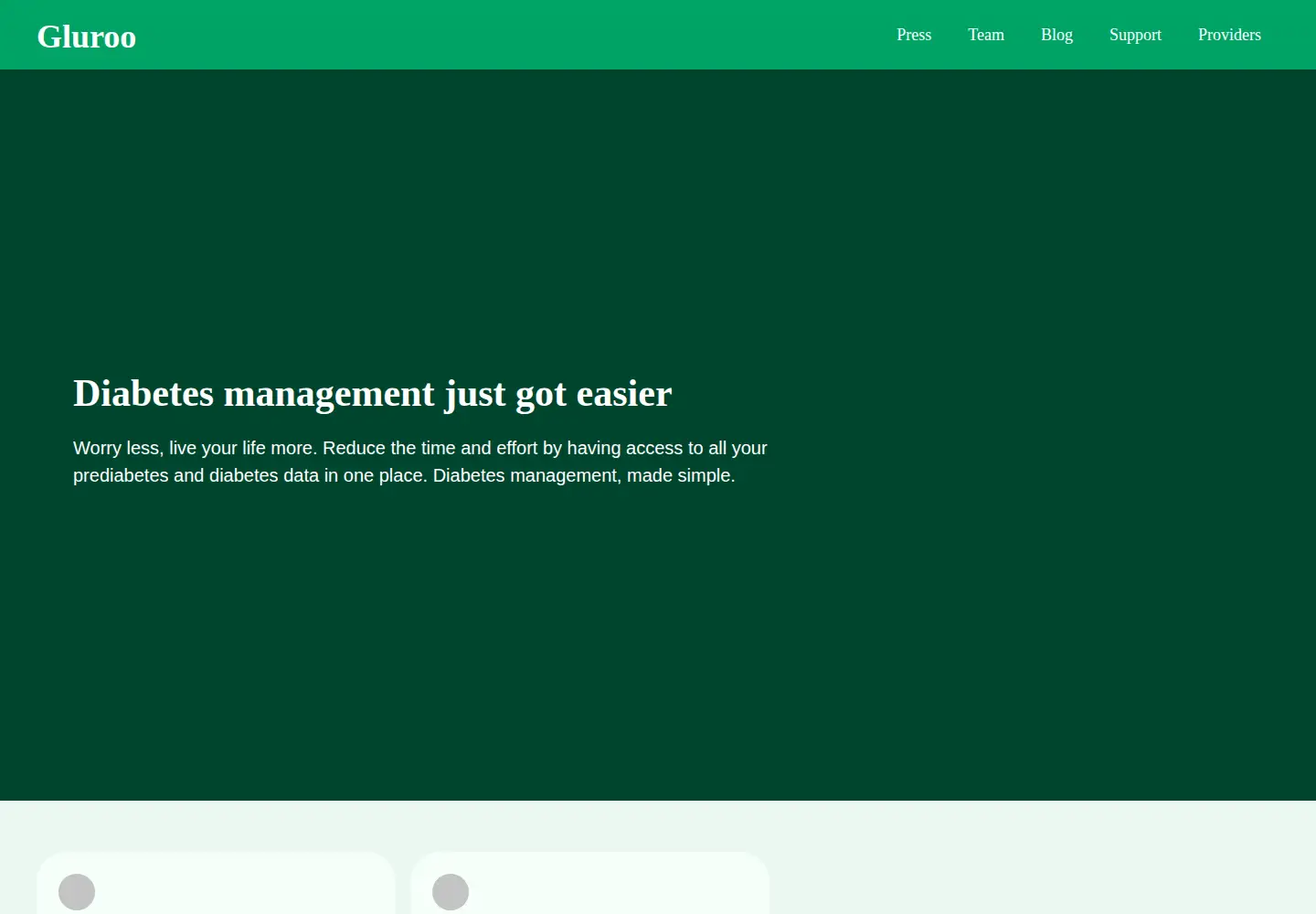Select Providers in the navigation
The width and height of the screenshot is (1316, 914).
tap(1229, 35)
